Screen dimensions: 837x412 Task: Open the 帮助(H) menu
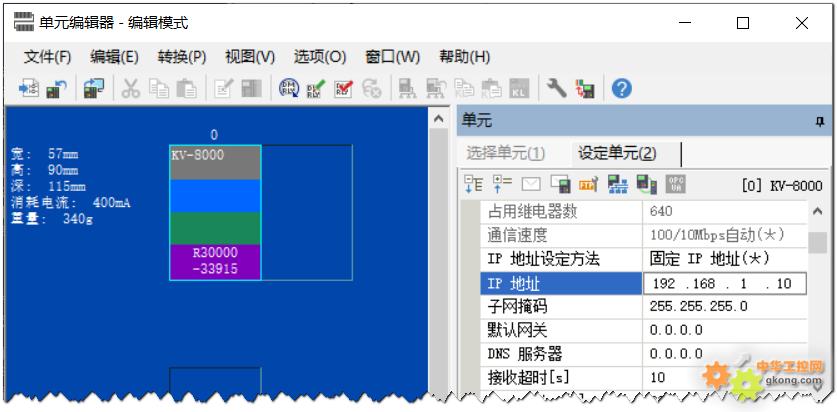pyautogui.click(x=464, y=57)
